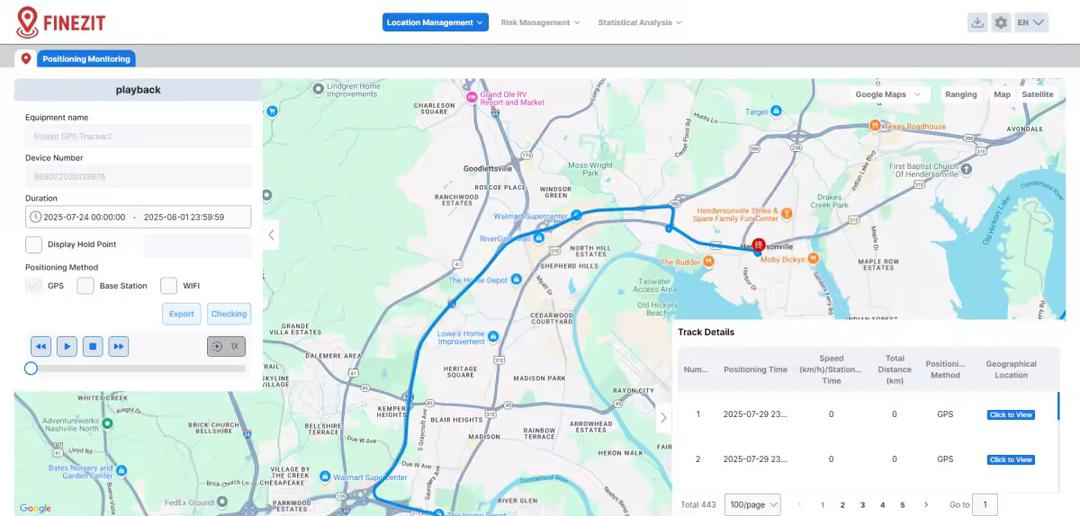Open the Statistical Analysis menu
The image size is (1080, 516).
(640, 22)
